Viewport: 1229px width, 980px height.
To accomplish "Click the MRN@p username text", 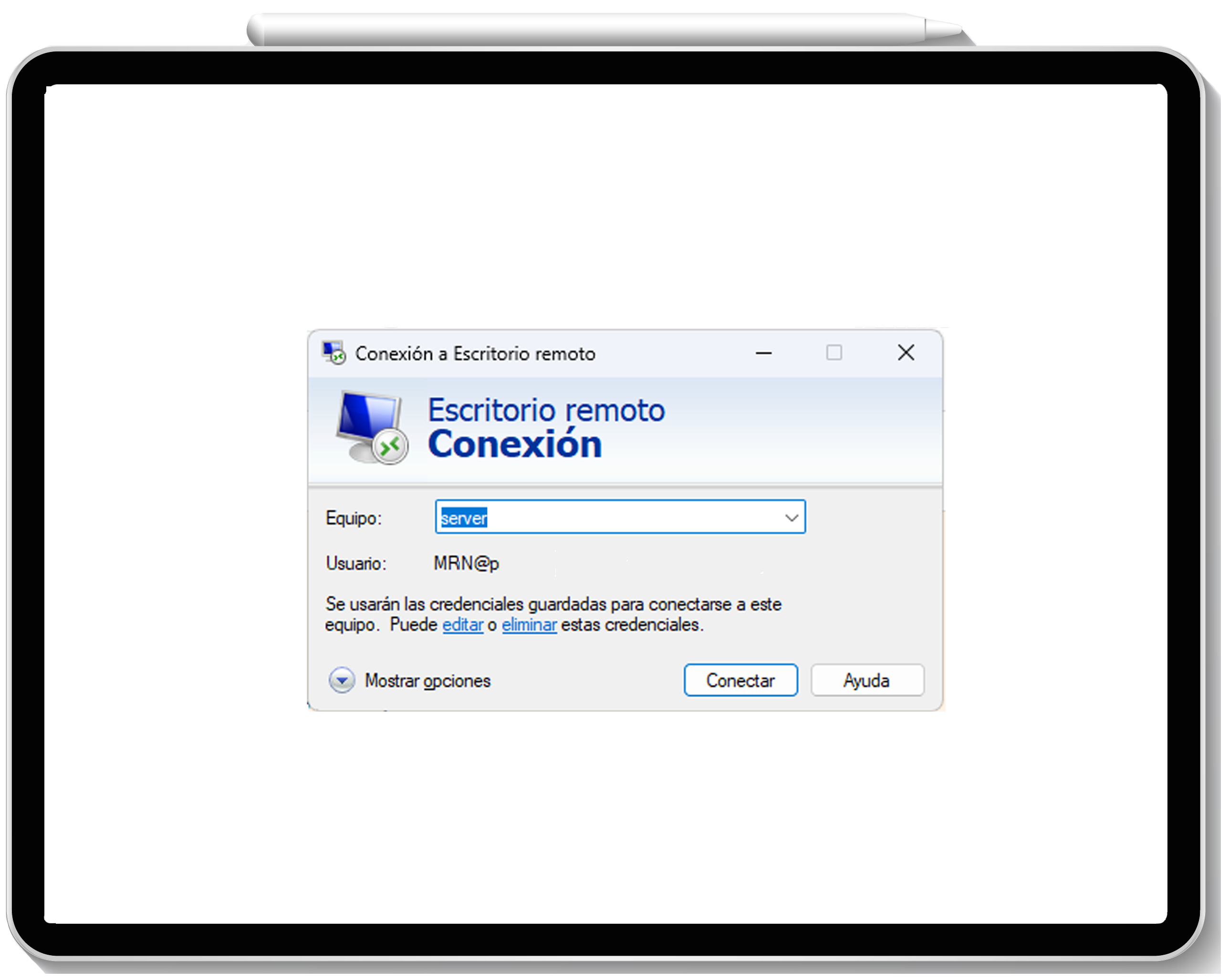I will (466, 564).
